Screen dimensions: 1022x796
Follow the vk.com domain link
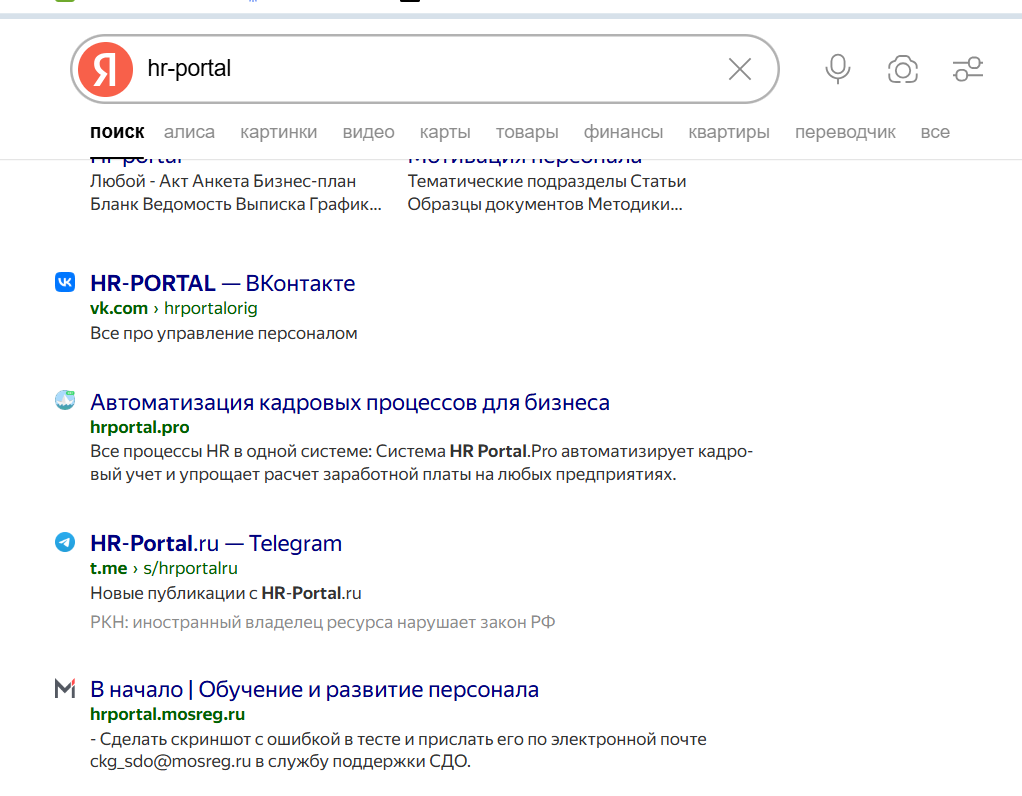(119, 308)
